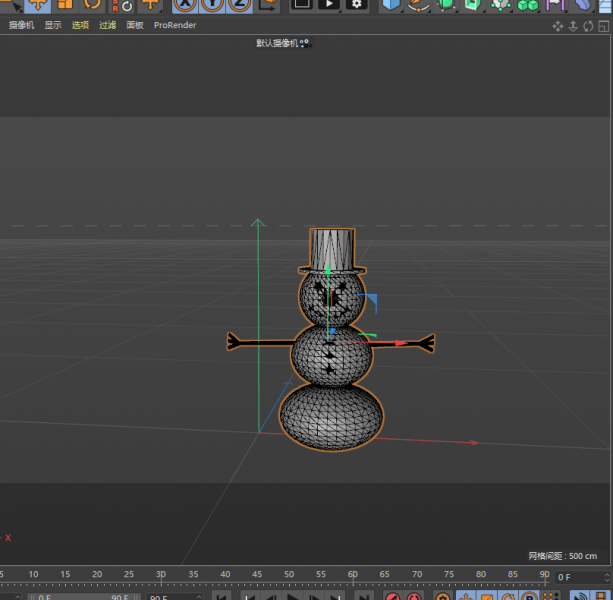Switch the coordinate system icon
This screenshot has width=613, height=600.
click(268, 5)
